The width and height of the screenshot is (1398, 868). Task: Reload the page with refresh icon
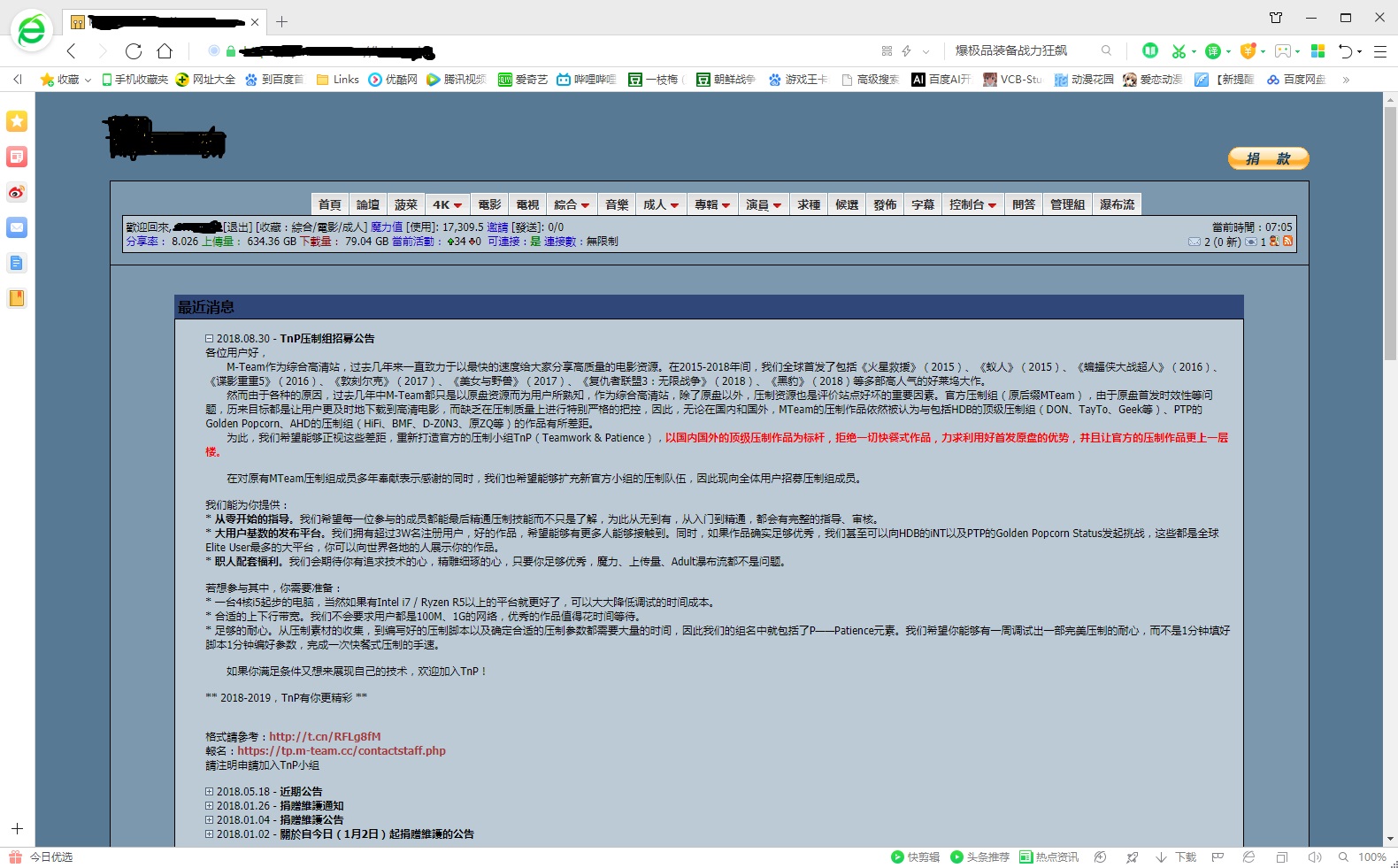134,51
